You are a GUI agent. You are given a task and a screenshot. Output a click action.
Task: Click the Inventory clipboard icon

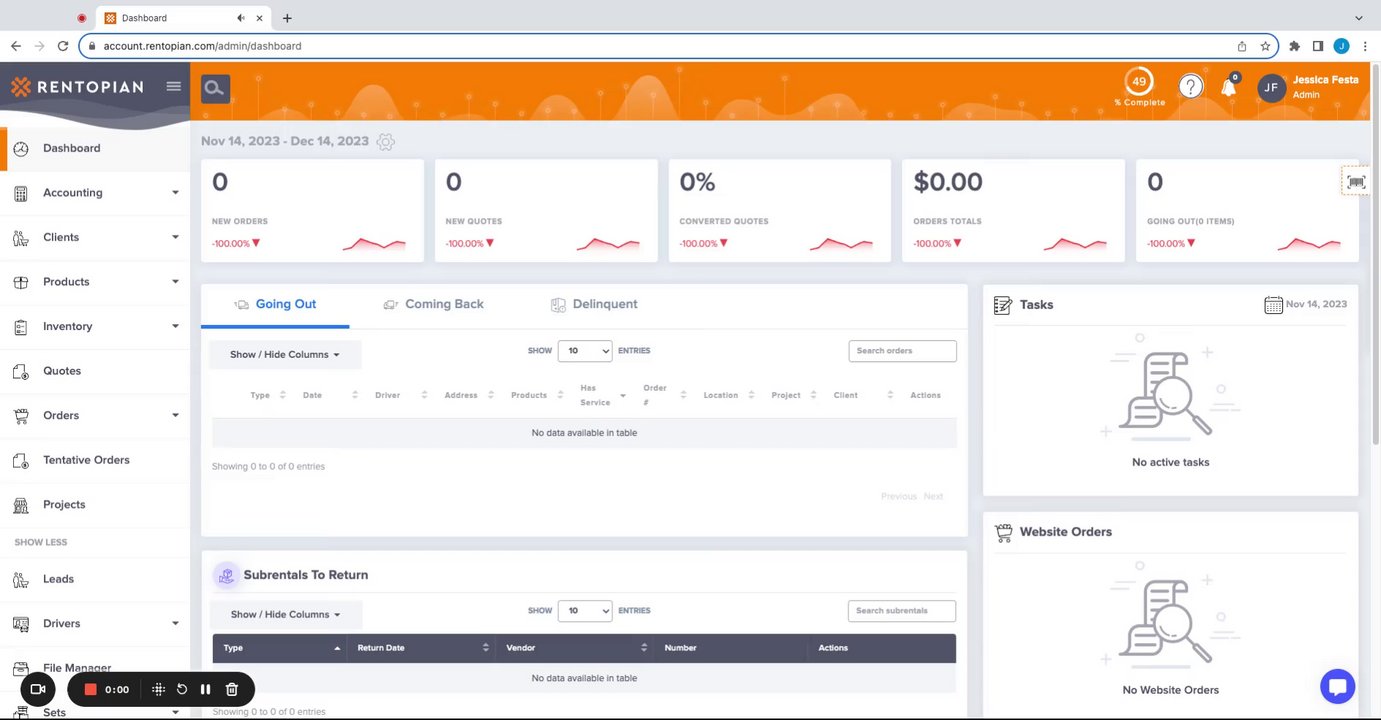tap(20, 327)
